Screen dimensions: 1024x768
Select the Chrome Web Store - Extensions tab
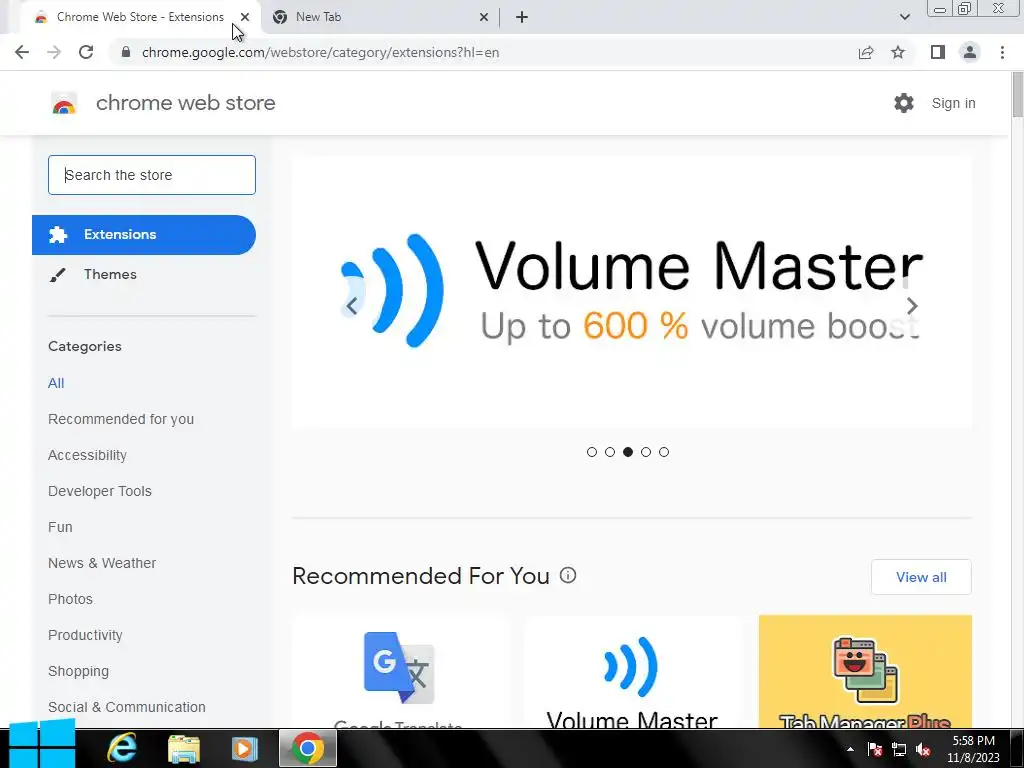140,17
